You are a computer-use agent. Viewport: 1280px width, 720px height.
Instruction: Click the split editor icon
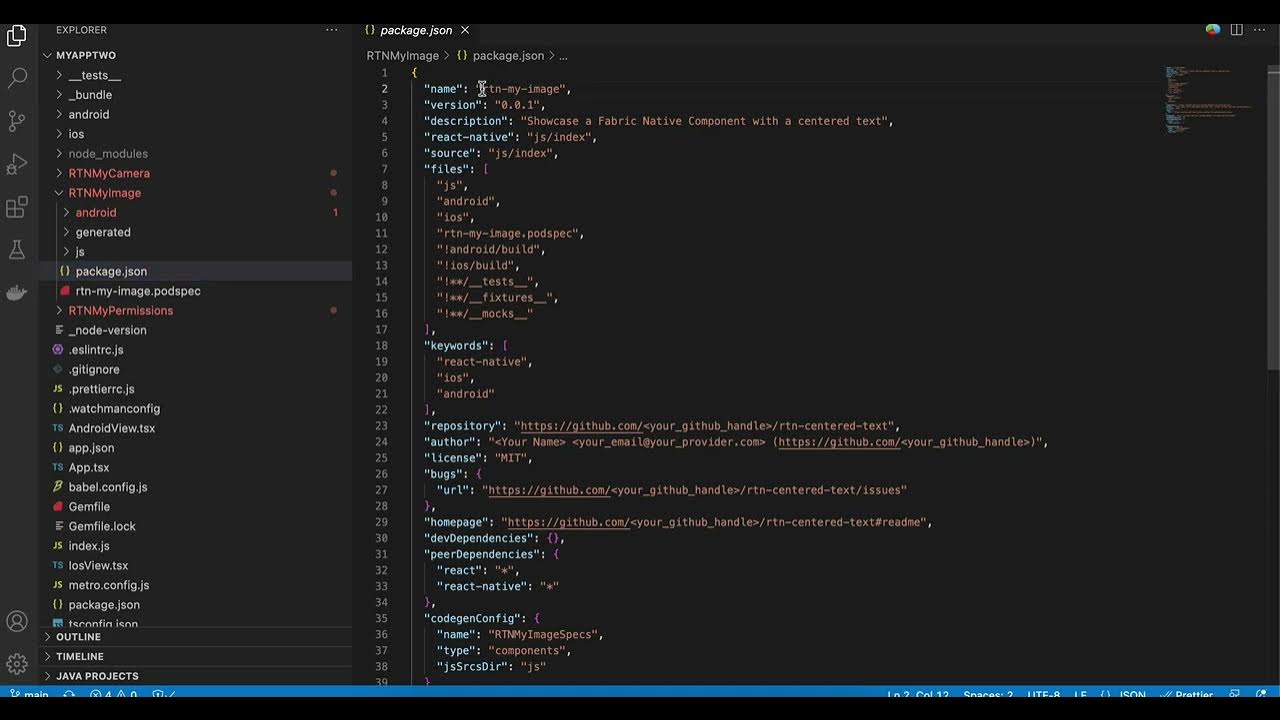1237,30
